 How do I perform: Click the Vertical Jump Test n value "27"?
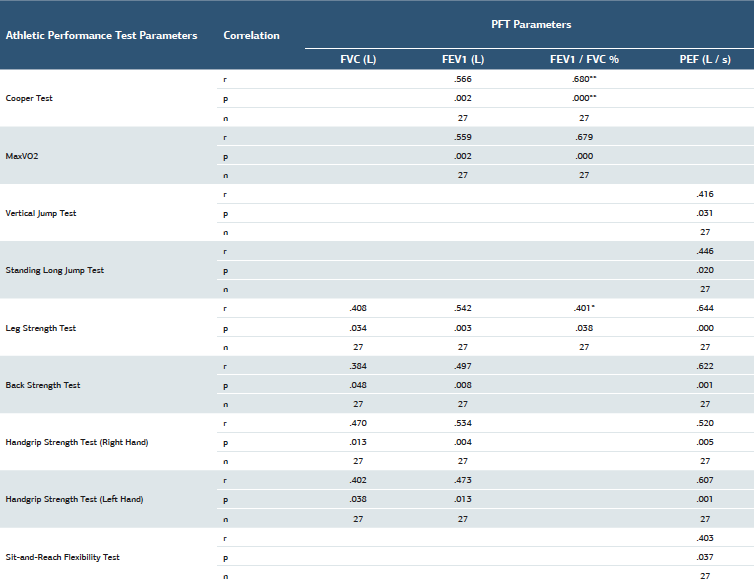[x=705, y=232]
